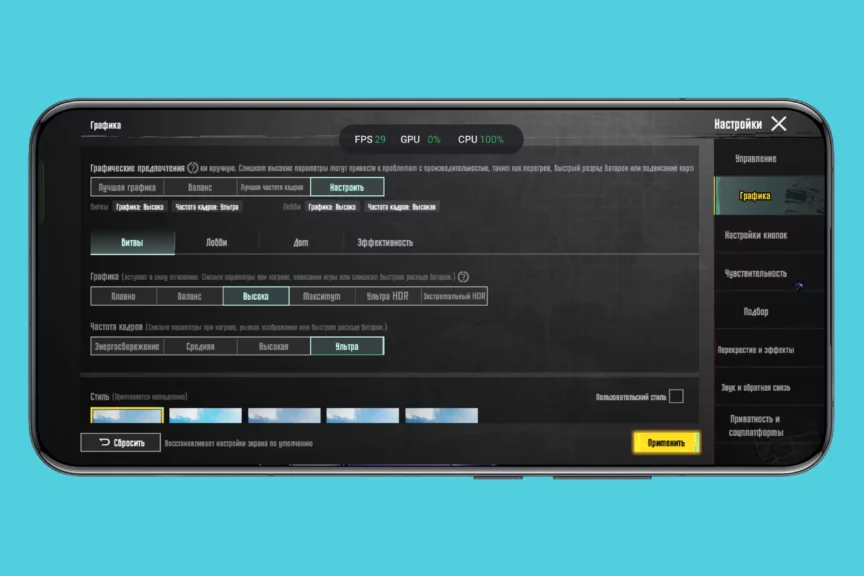Close the Настройки settings screen with X
The image size is (864, 576).
coord(779,124)
